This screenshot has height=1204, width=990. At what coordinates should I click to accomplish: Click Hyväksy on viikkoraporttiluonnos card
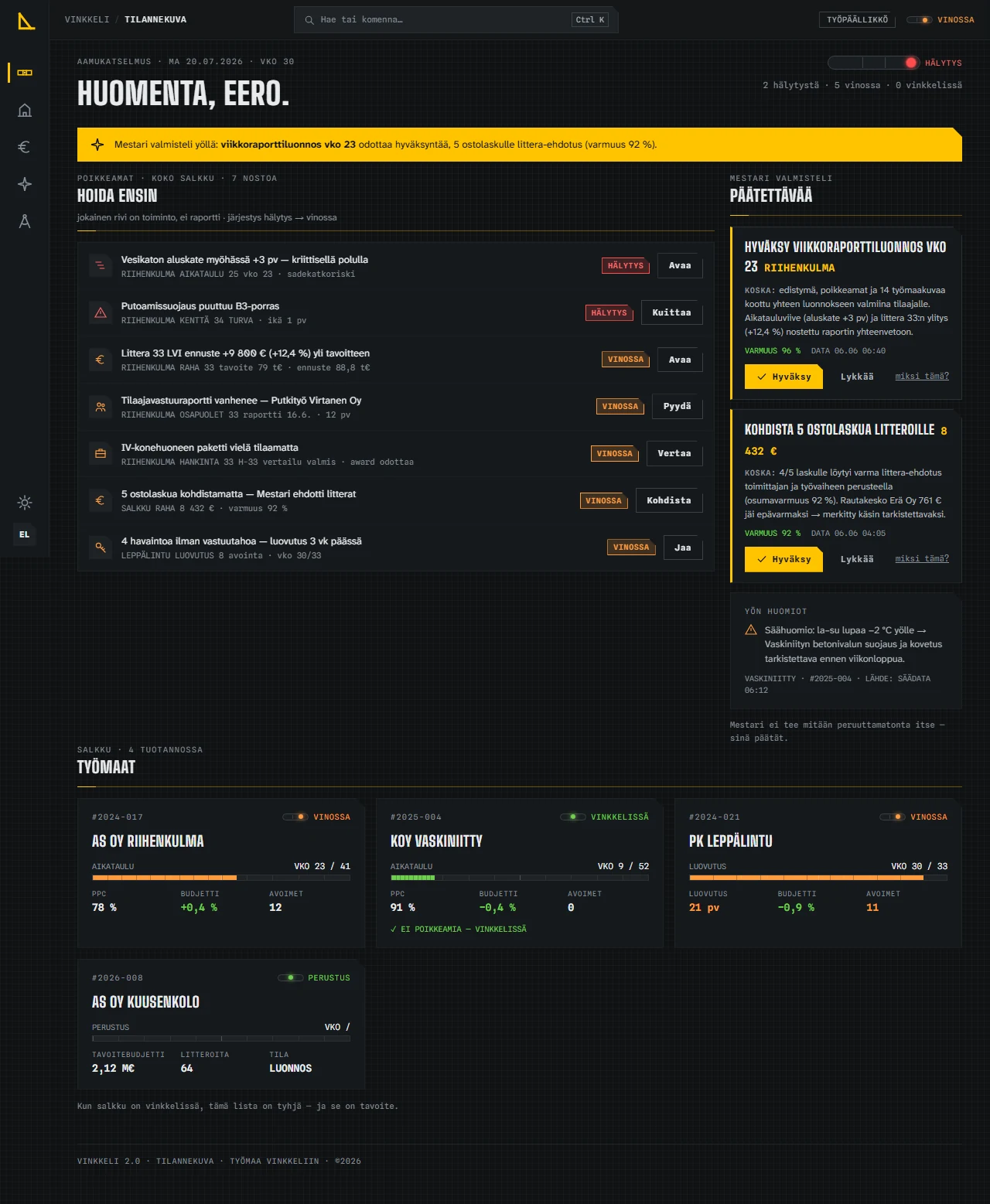point(784,377)
